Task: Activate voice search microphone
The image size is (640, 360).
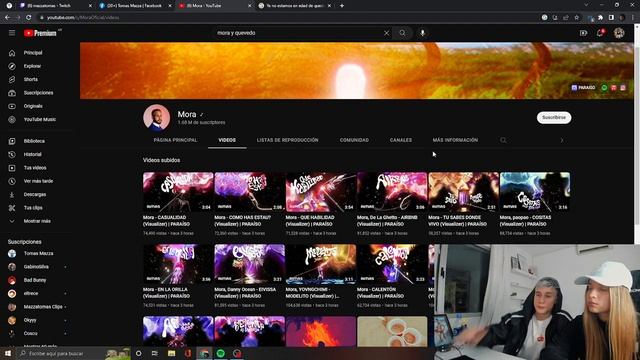Action: [x=422, y=33]
